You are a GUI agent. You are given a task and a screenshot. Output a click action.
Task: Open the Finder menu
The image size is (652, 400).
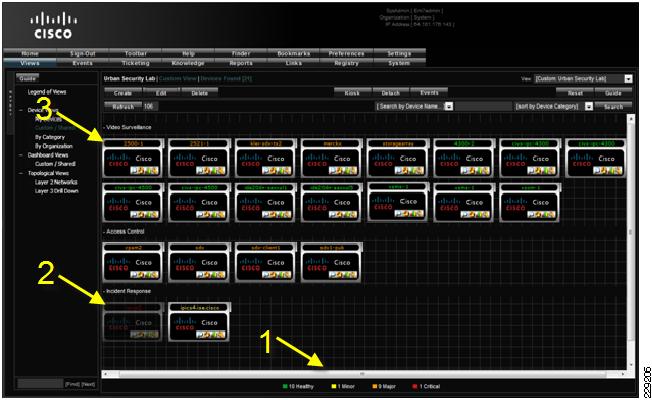point(241,53)
